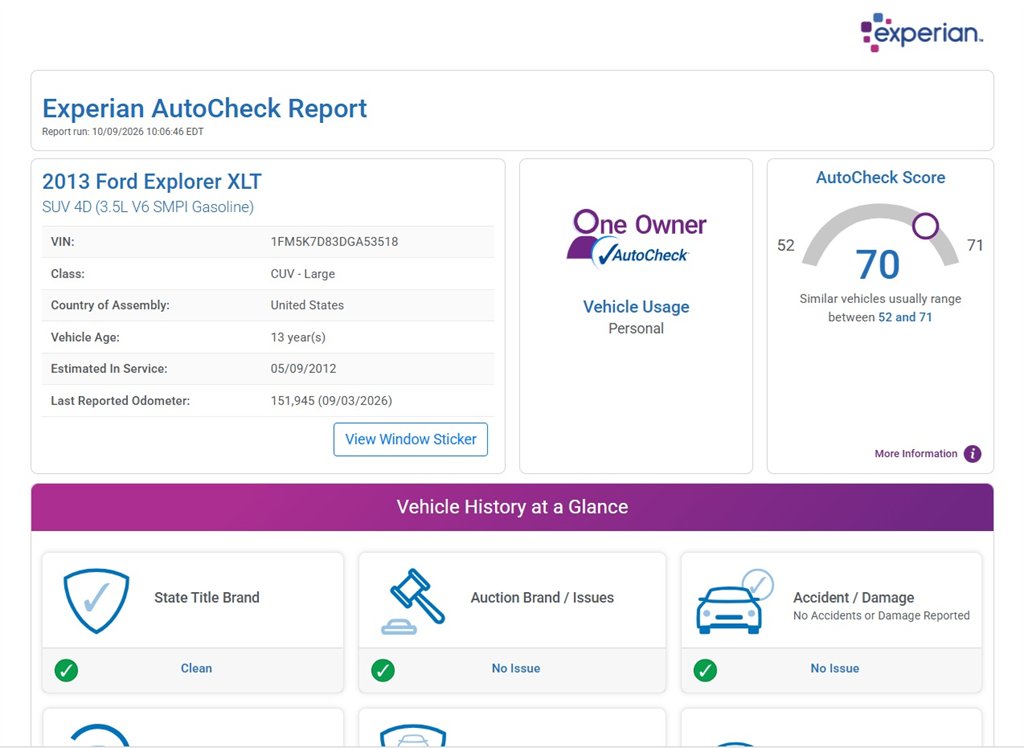The image size is (1024, 748).
Task: Click the More Information link
Action: pyautogui.click(x=916, y=453)
